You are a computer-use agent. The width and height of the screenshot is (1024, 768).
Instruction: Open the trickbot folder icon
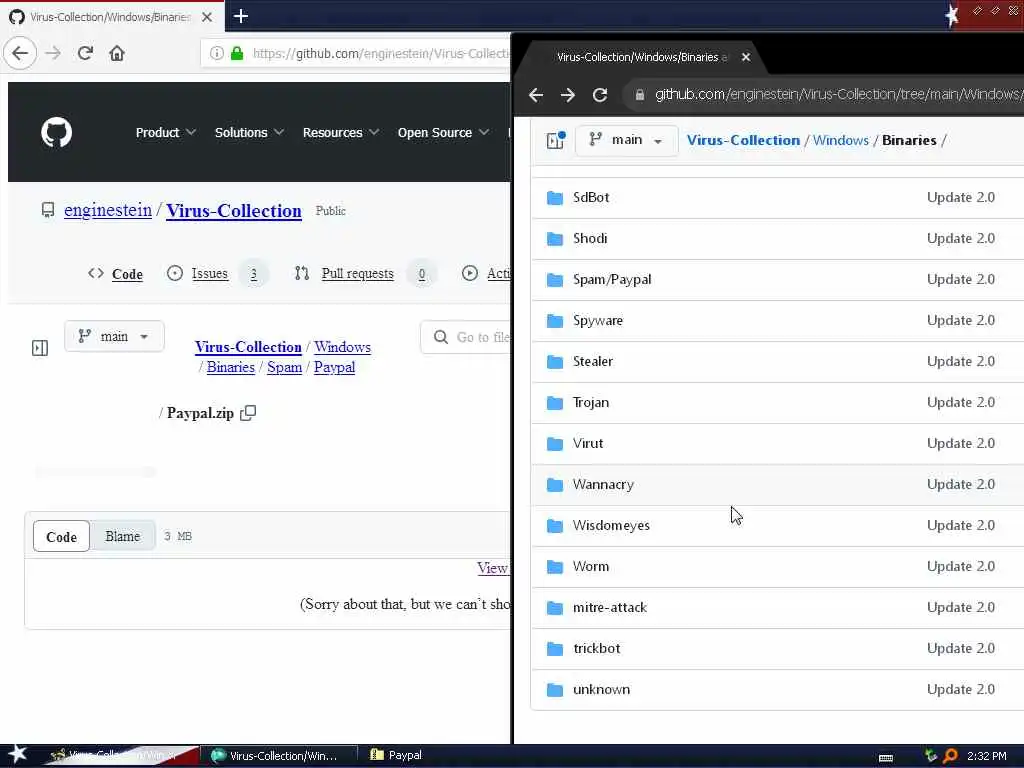click(x=555, y=650)
